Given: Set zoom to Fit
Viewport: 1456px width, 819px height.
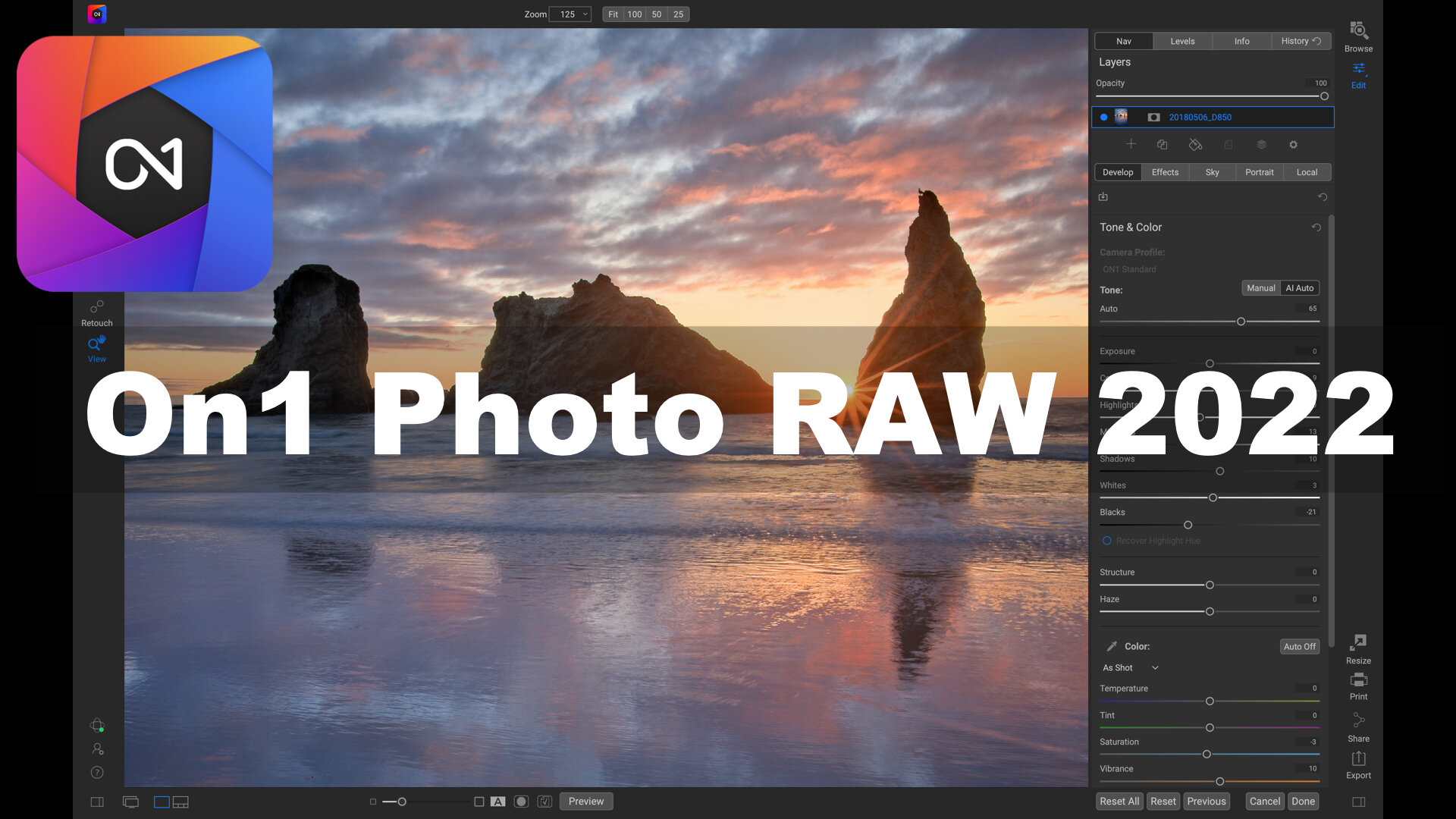Looking at the screenshot, I should pyautogui.click(x=613, y=14).
